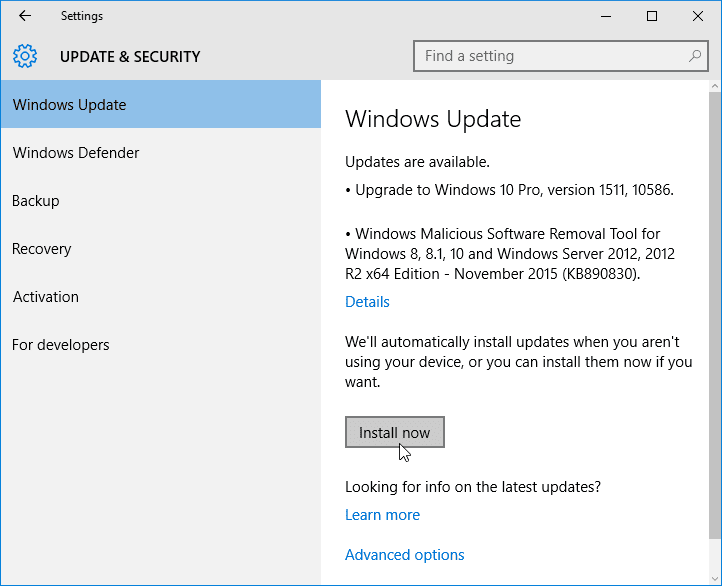Open the Recovery section
The image size is (722, 586).
161,249
